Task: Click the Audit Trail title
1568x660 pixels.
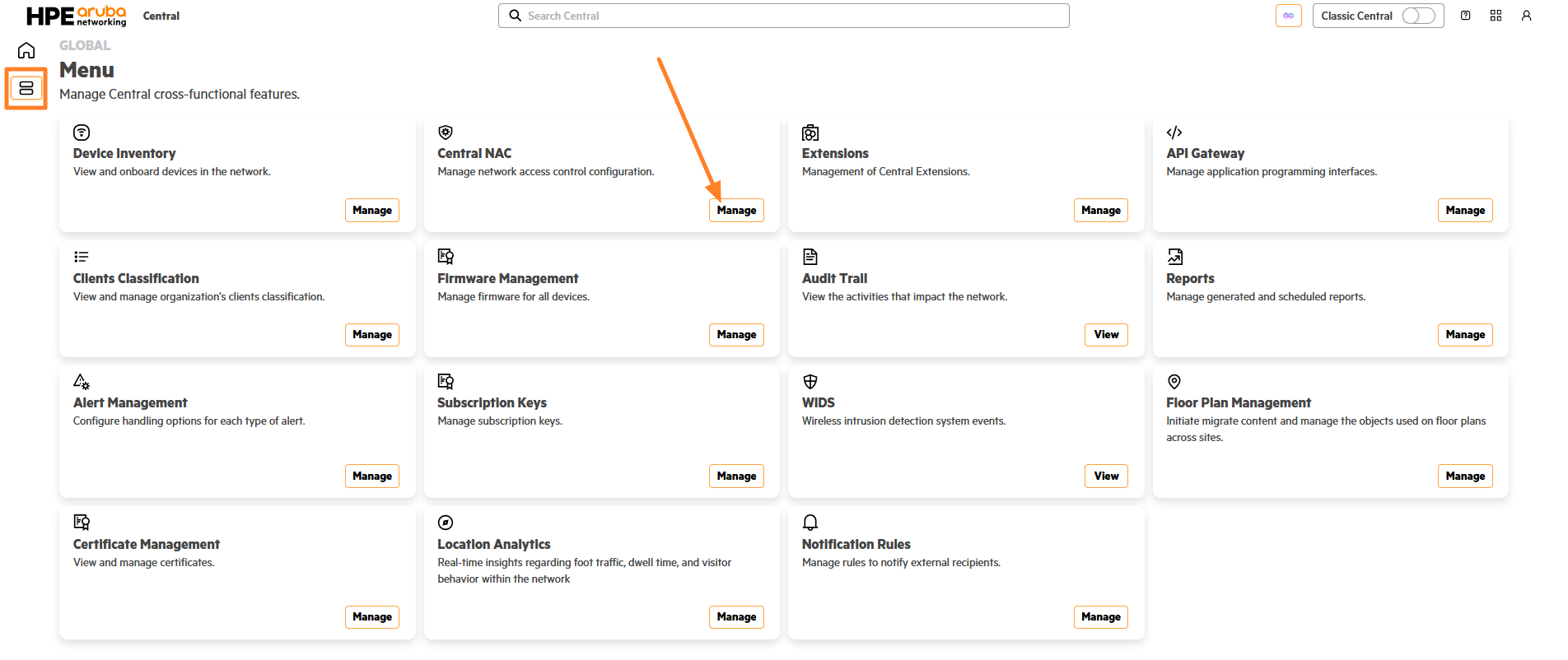Action: pos(834,279)
